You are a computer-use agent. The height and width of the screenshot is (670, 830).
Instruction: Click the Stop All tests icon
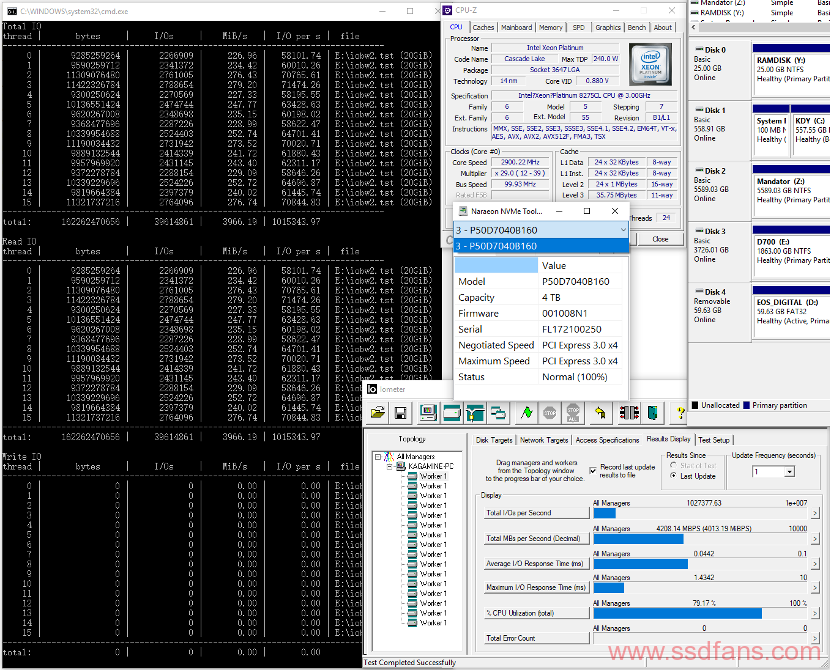(x=573, y=413)
